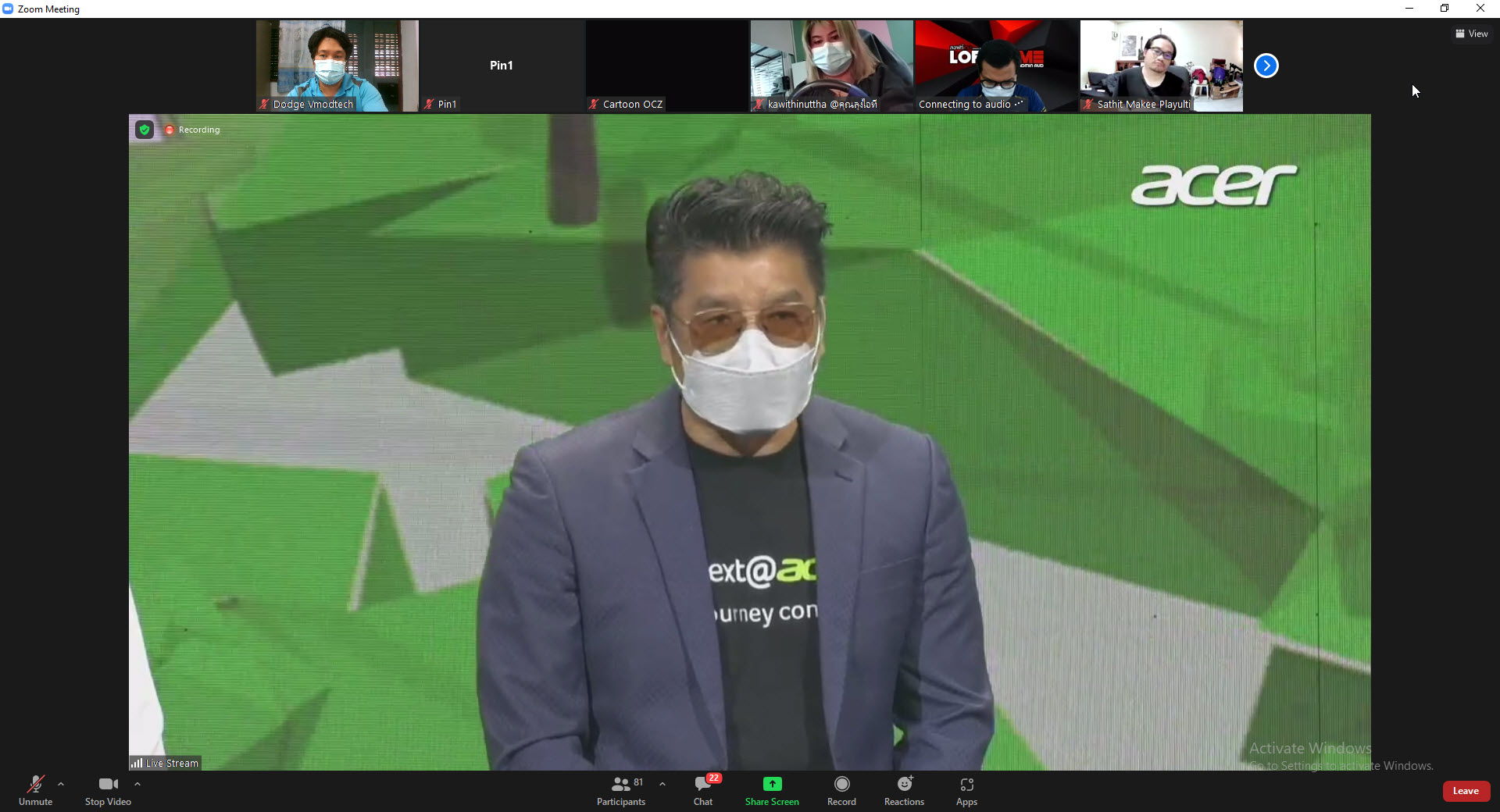The height and width of the screenshot is (812, 1500).
Task: Click the red muted mic on Dodge Vmodtech
Action: click(265, 104)
